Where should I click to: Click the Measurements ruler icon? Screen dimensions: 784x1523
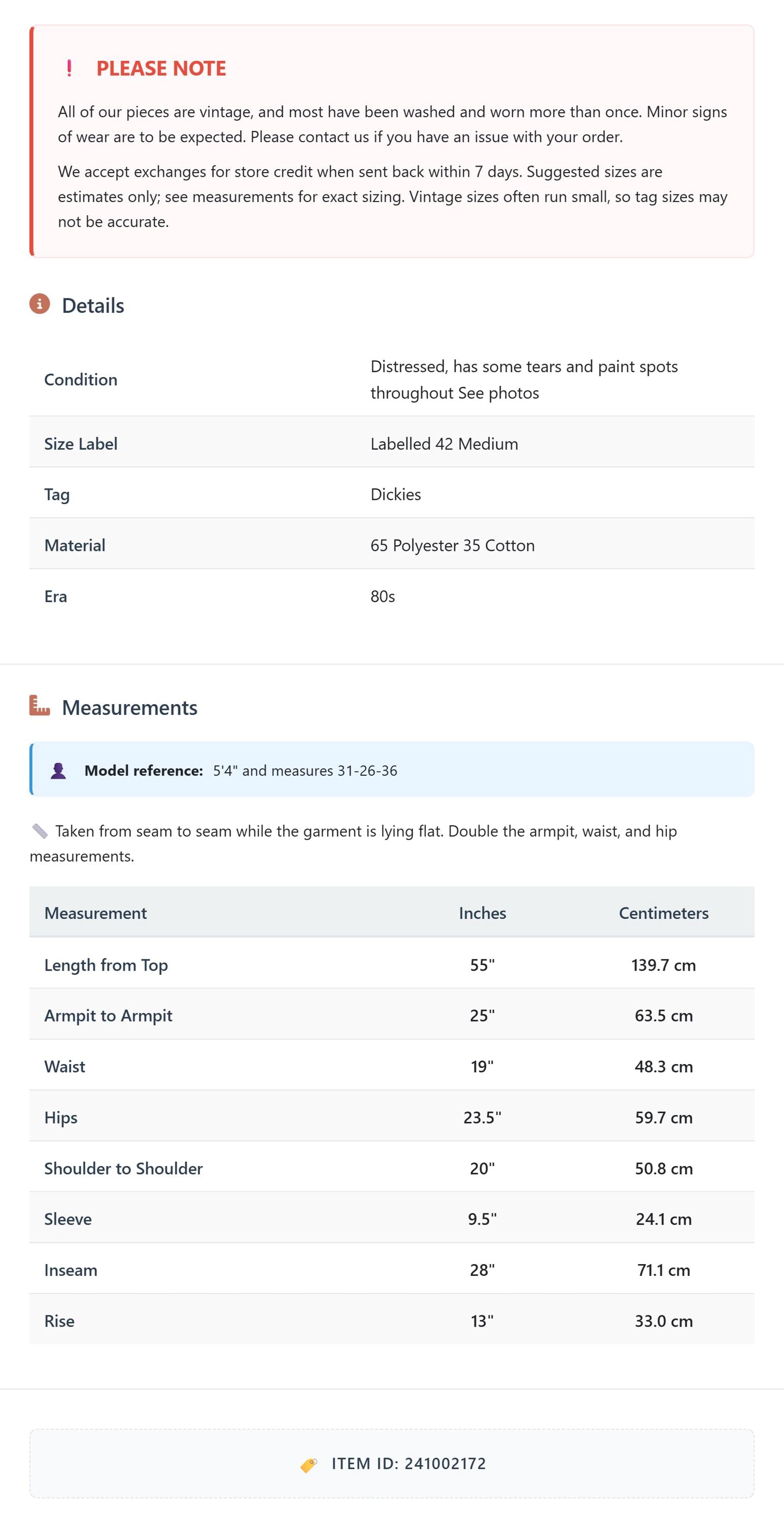pyautogui.click(x=40, y=705)
